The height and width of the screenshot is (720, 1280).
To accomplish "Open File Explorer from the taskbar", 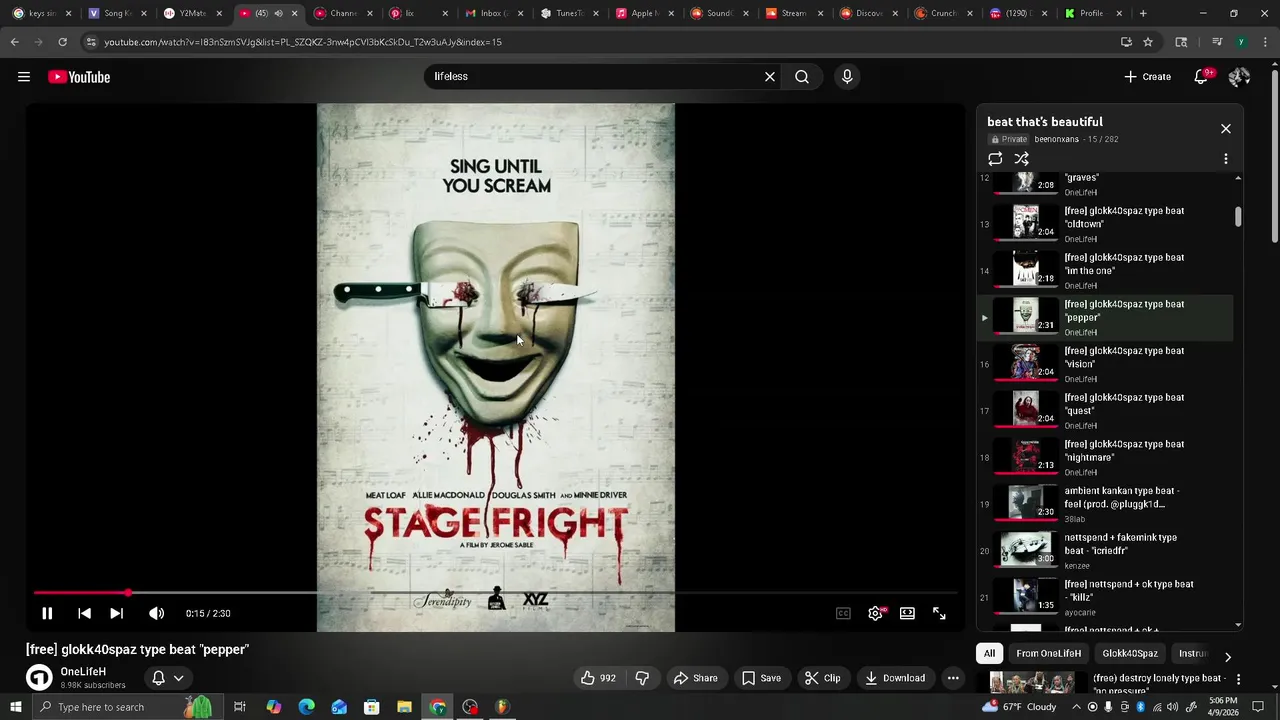I will pos(404,707).
